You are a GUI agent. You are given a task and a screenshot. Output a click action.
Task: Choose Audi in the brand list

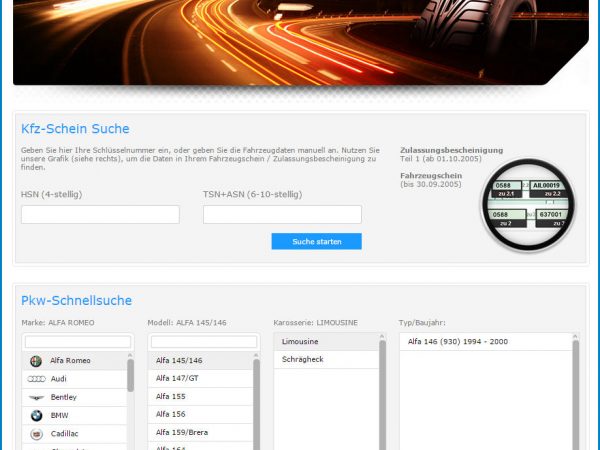tap(75, 379)
